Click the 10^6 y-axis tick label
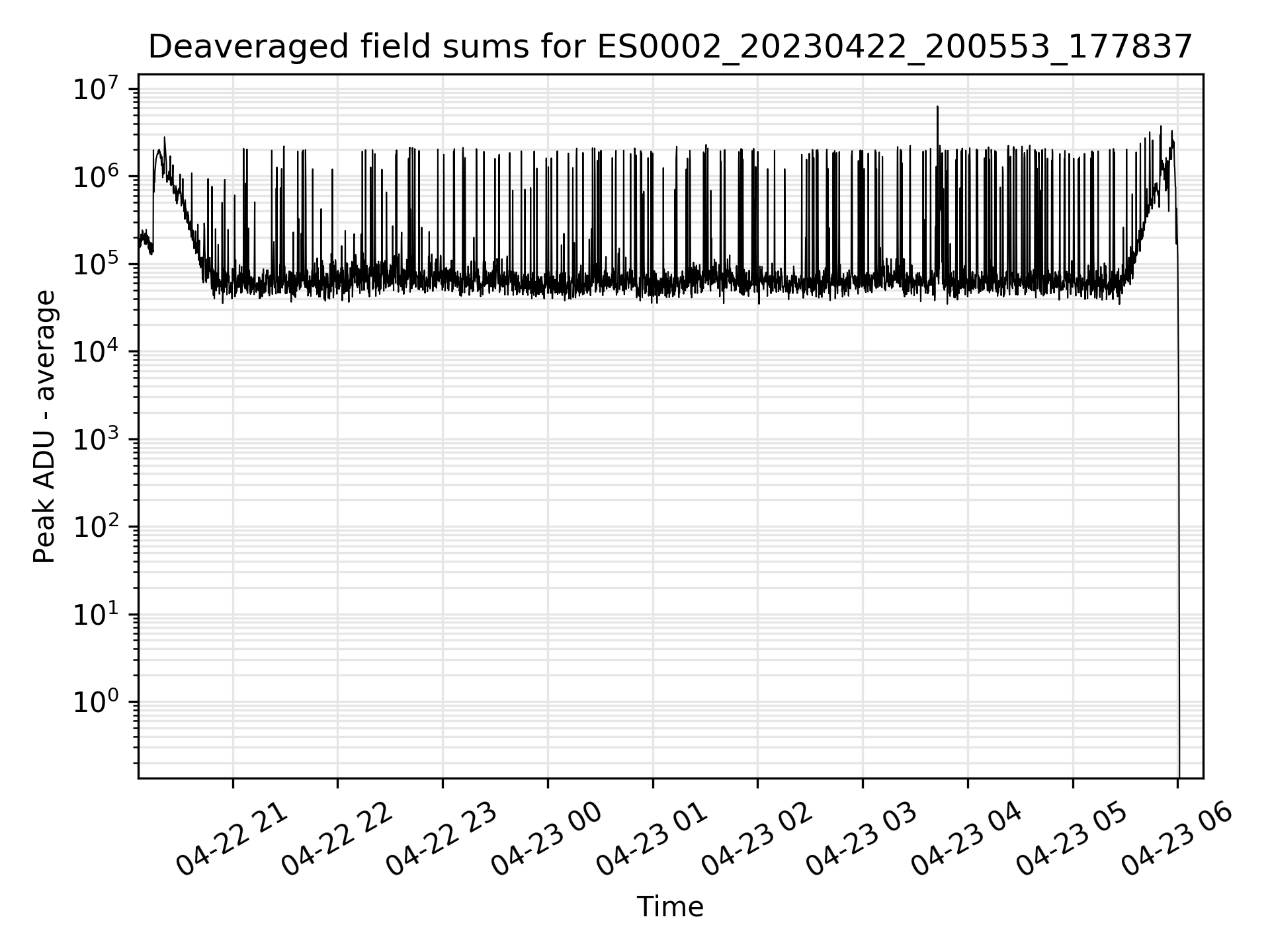The image size is (1270, 952). pos(96,177)
